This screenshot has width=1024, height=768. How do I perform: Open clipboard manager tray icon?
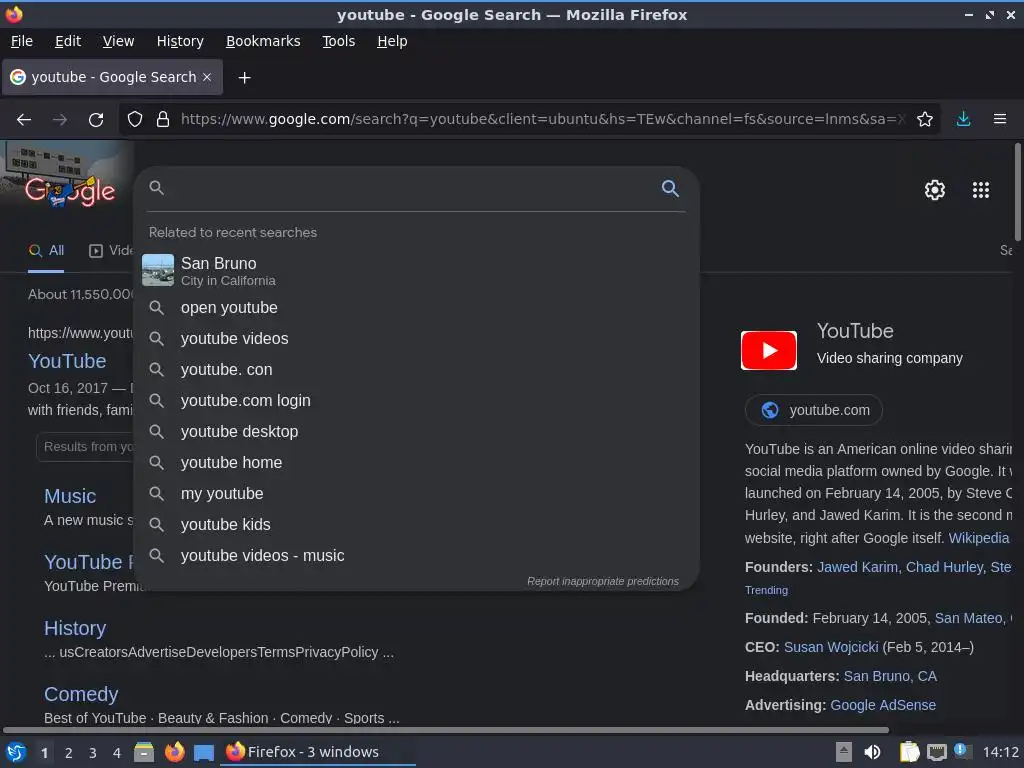(909, 752)
